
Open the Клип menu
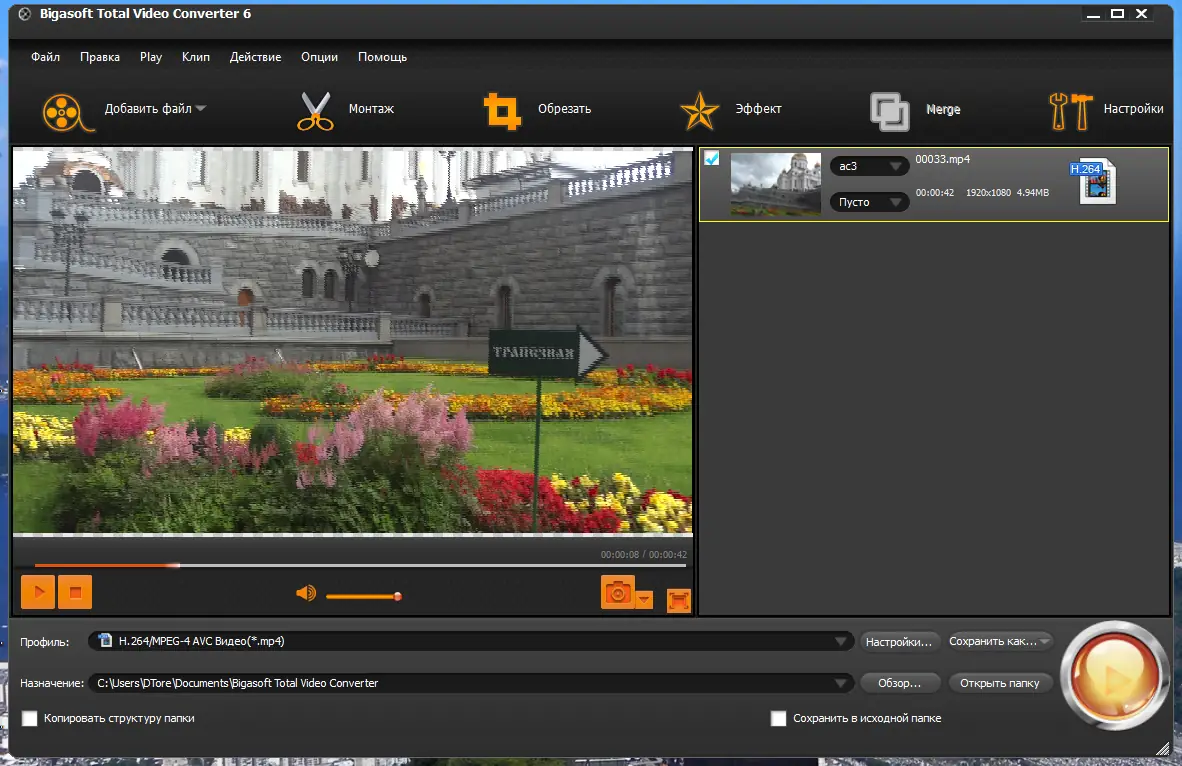tap(196, 57)
